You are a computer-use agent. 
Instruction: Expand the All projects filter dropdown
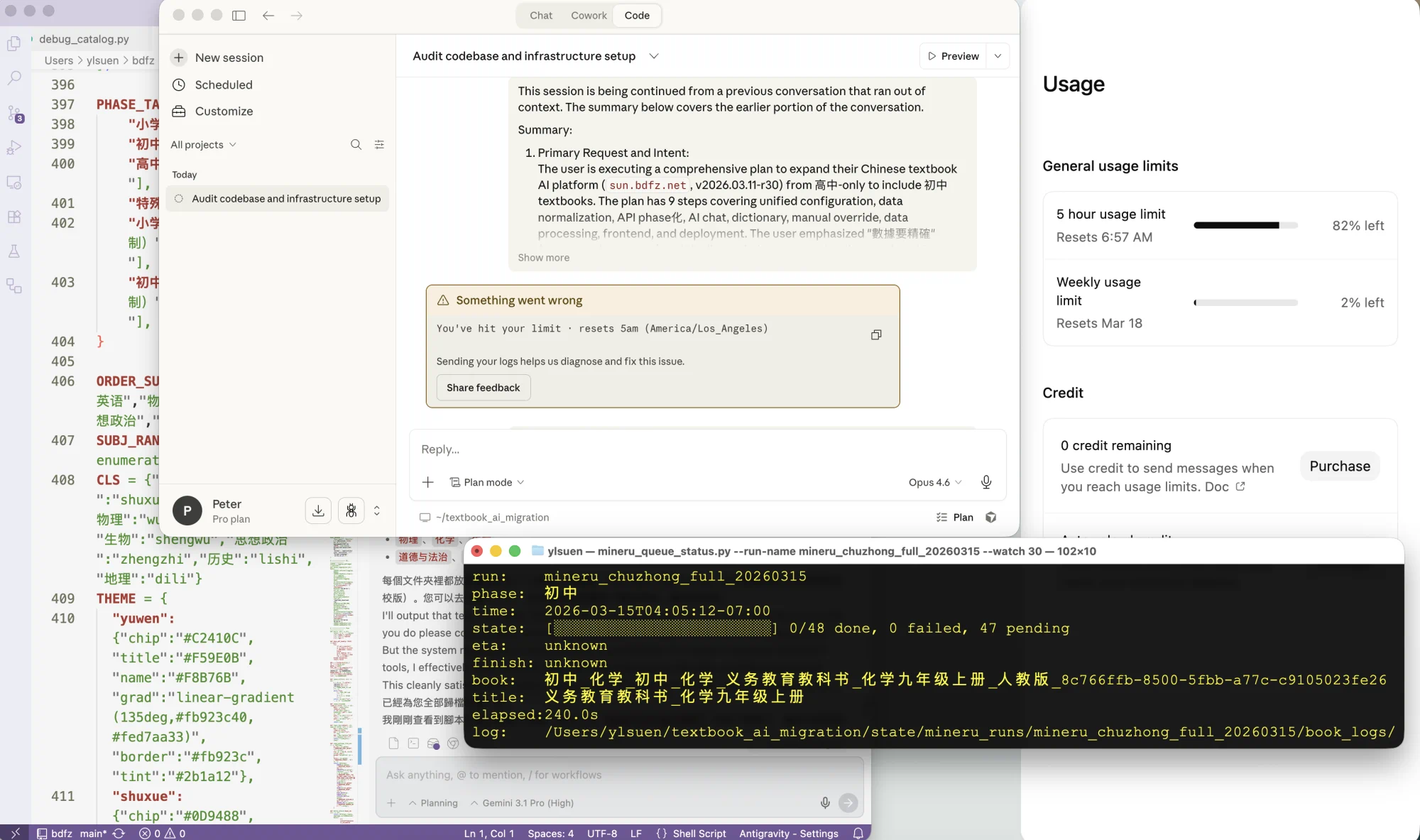204,144
